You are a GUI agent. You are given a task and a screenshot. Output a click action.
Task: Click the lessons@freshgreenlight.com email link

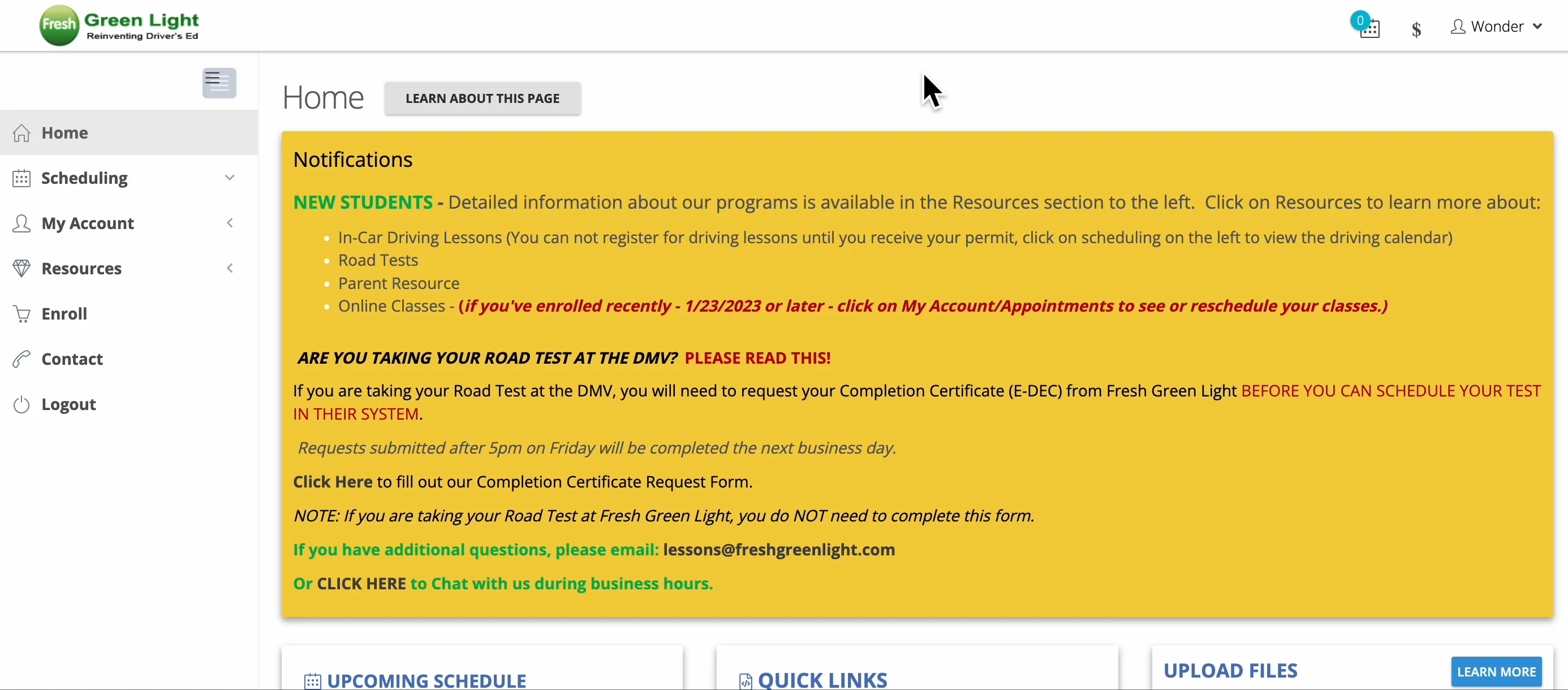[x=778, y=549]
